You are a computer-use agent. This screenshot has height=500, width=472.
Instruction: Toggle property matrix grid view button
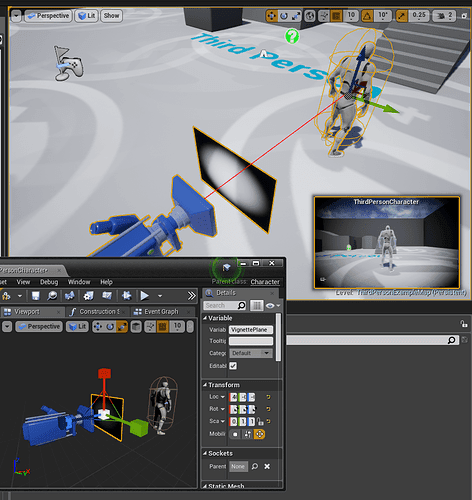[x=257, y=305]
